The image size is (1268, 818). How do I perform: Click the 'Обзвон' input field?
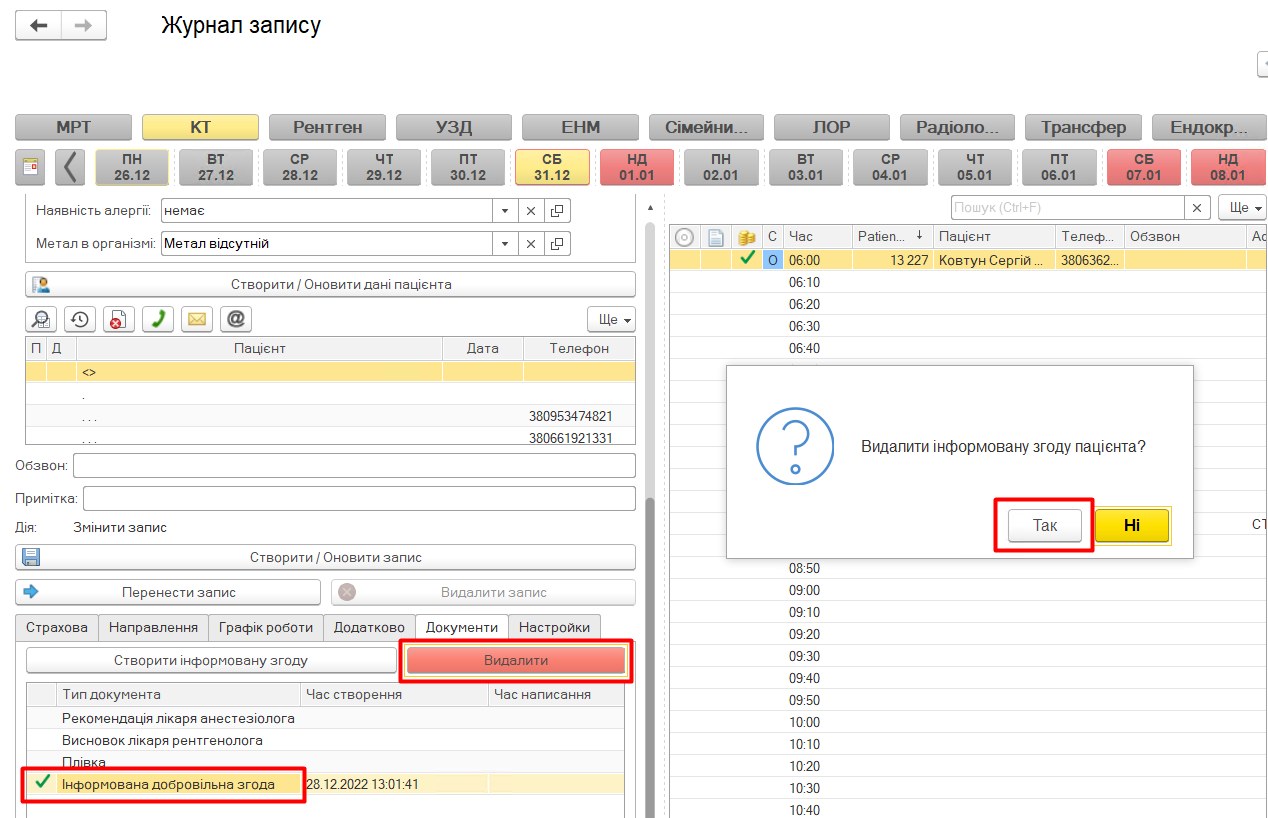354,466
